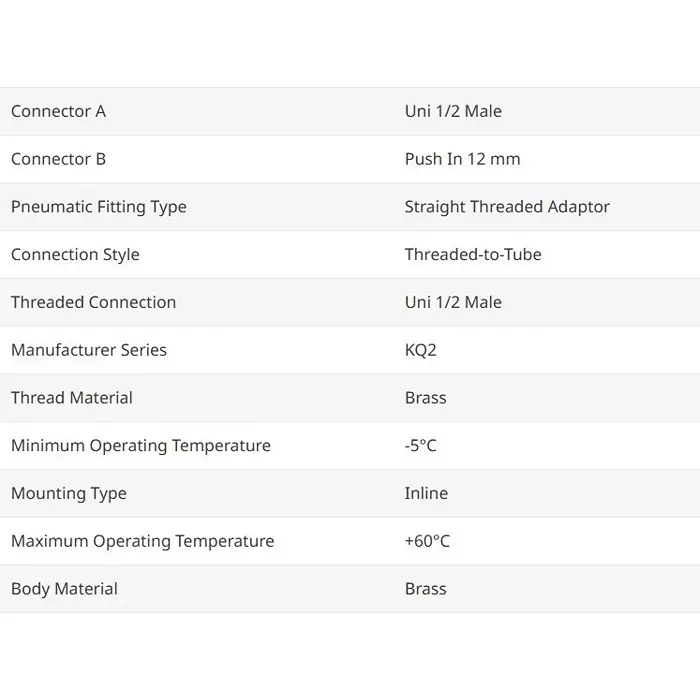Select the "-5°C" temperature value
The width and height of the screenshot is (700, 700).
[x=420, y=446]
